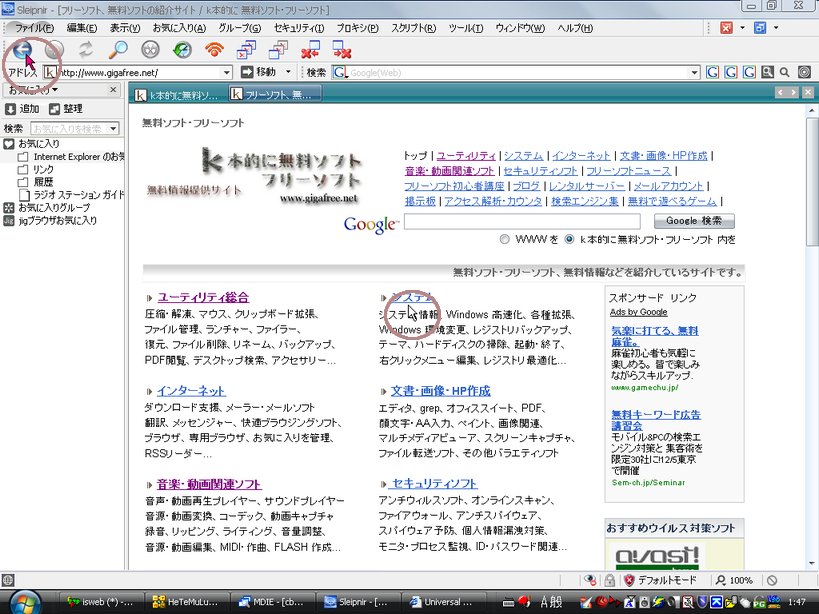
Task: Open the 無料で遊べるゲーム link
Action: coord(672,201)
